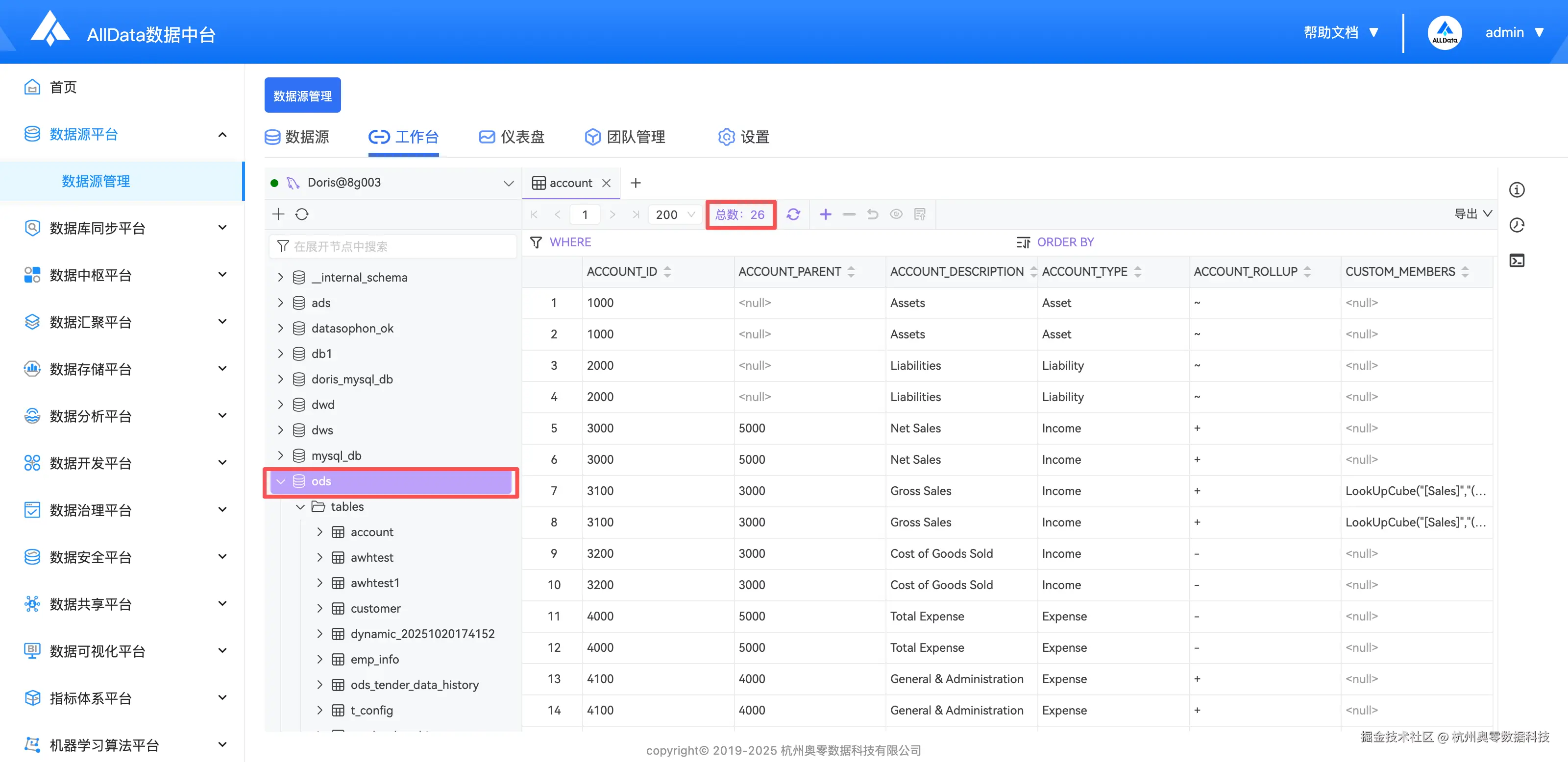The height and width of the screenshot is (762, 1568).
Task: Sort by ACCOUNT_TYPE column
Action: coord(1137,272)
